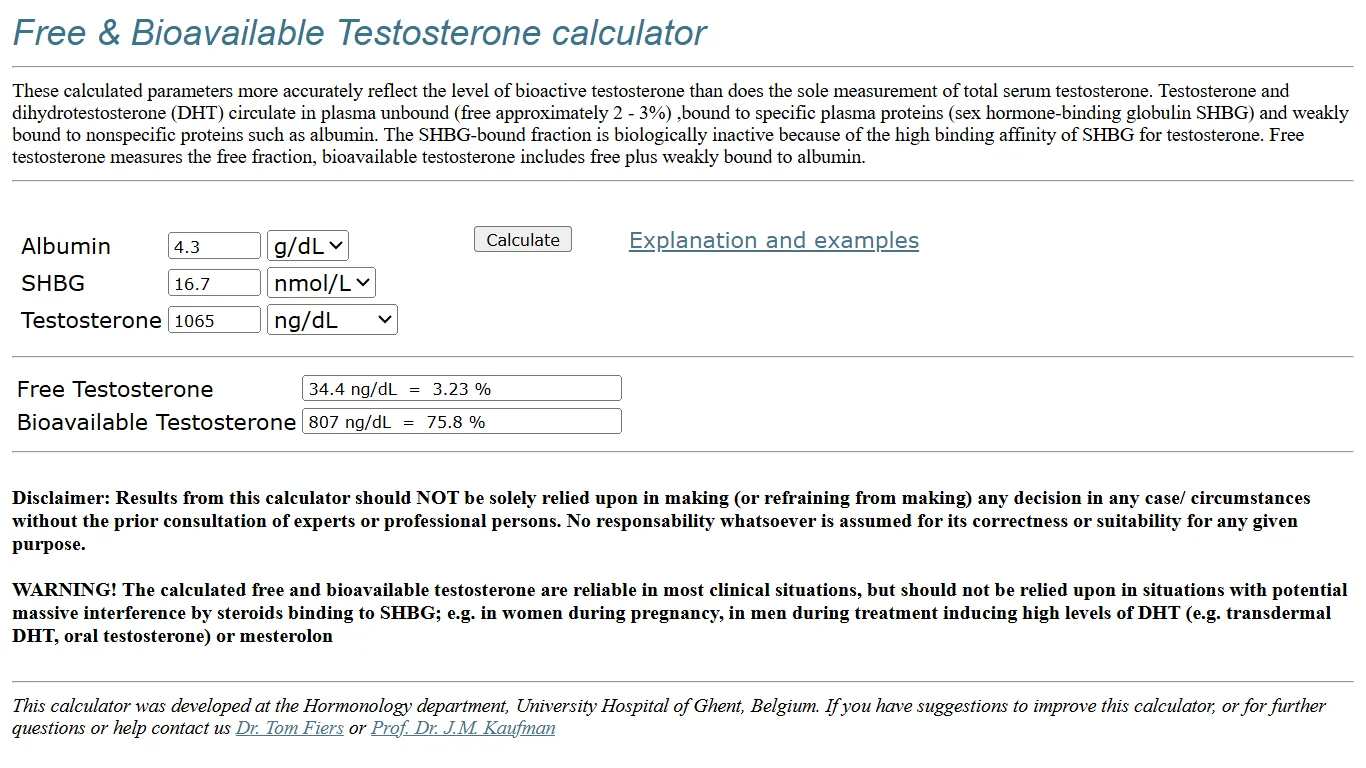This screenshot has height=768, width=1366.
Task: Click the Free Testosterone label
Action: 115,390
